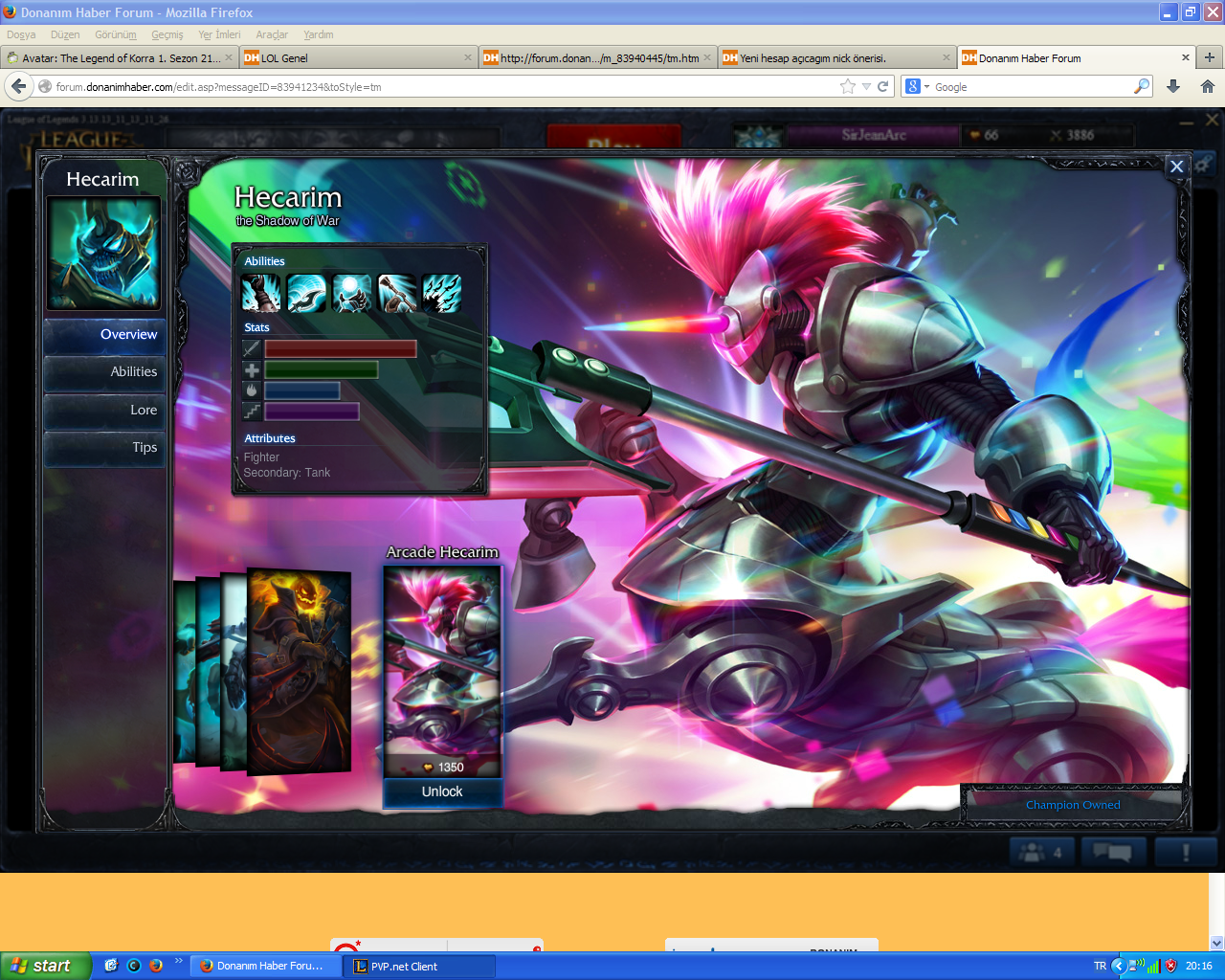1225x980 pixels.
Task: Open the friends list icon showing 4
Action: coord(1042,852)
